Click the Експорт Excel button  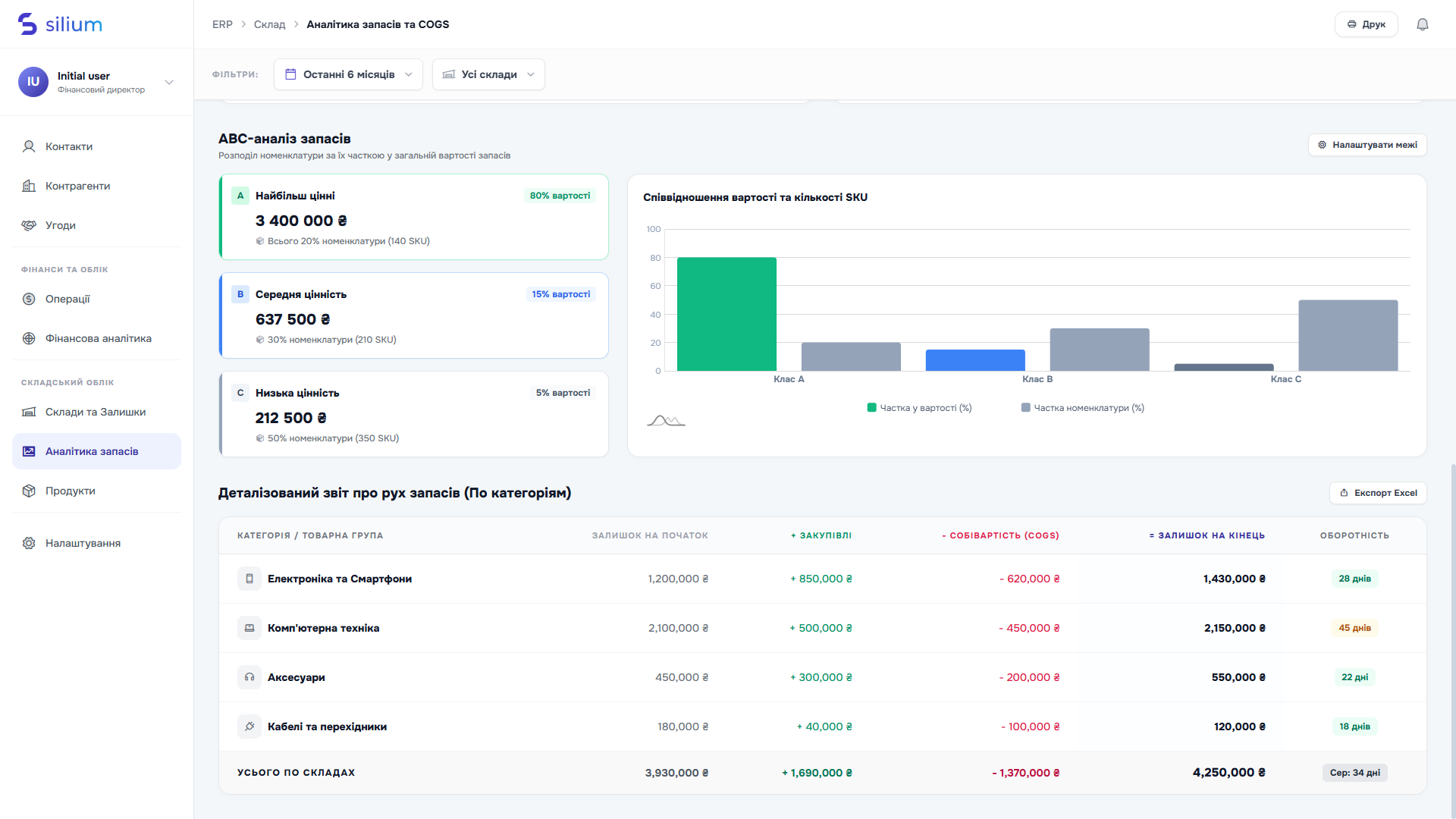[x=1378, y=493]
